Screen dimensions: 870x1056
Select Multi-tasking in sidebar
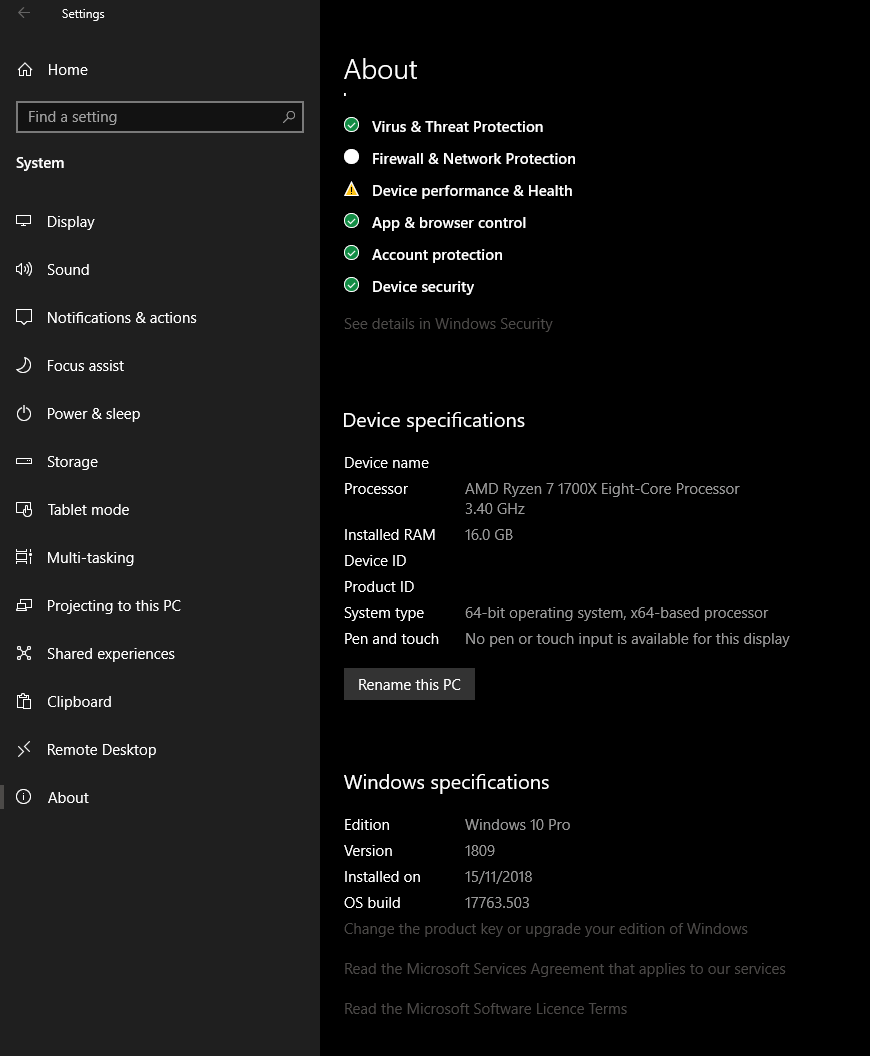tap(160, 558)
